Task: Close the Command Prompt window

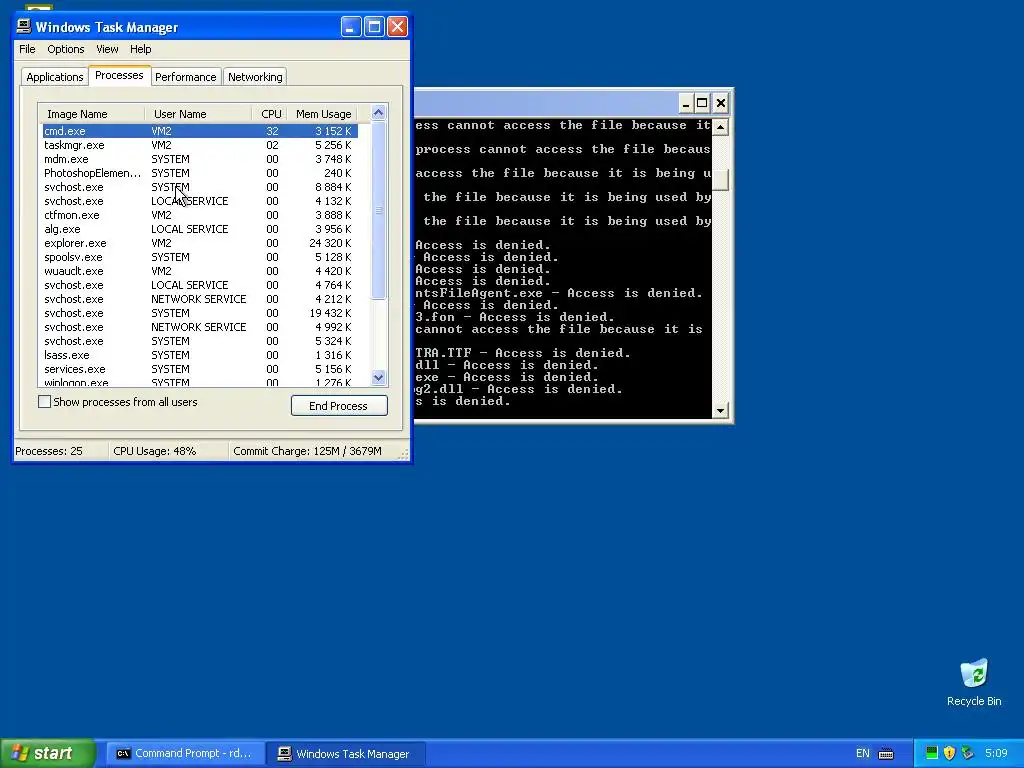Action: [720, 103]
